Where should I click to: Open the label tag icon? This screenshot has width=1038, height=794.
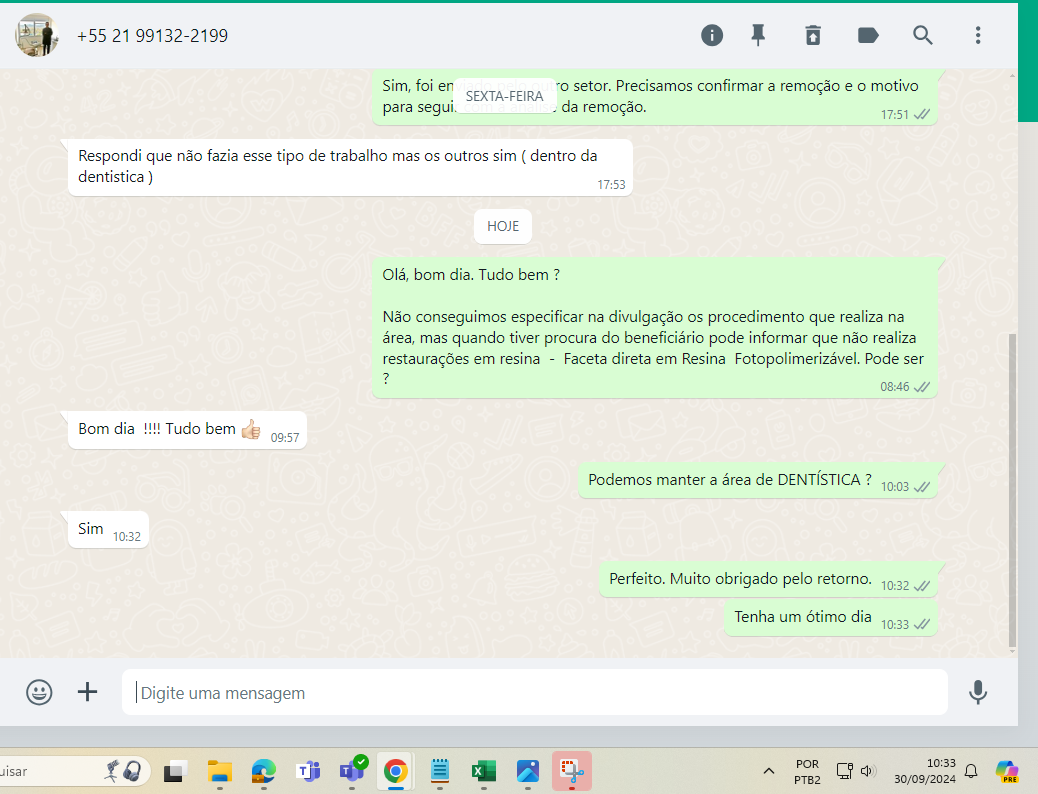pos(868,36)
